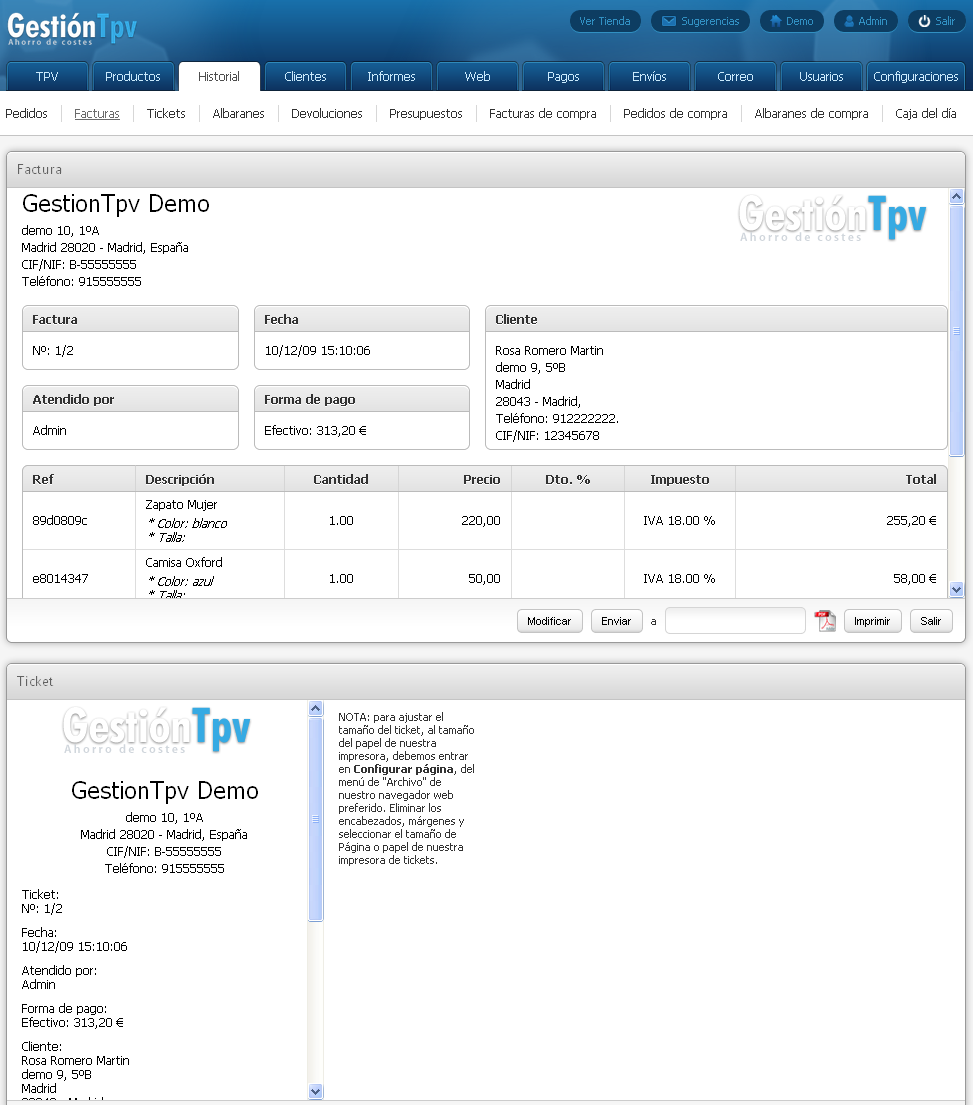Click the invoice panel scroll-down arrow

pyautogui.click(x=956, y=590)
